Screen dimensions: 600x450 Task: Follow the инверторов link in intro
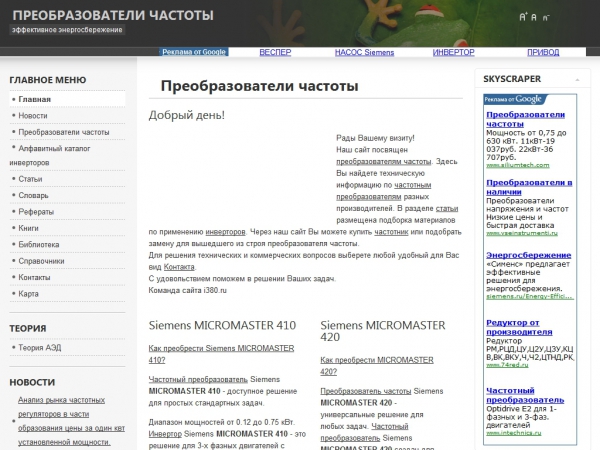click(x=225, y=232)
